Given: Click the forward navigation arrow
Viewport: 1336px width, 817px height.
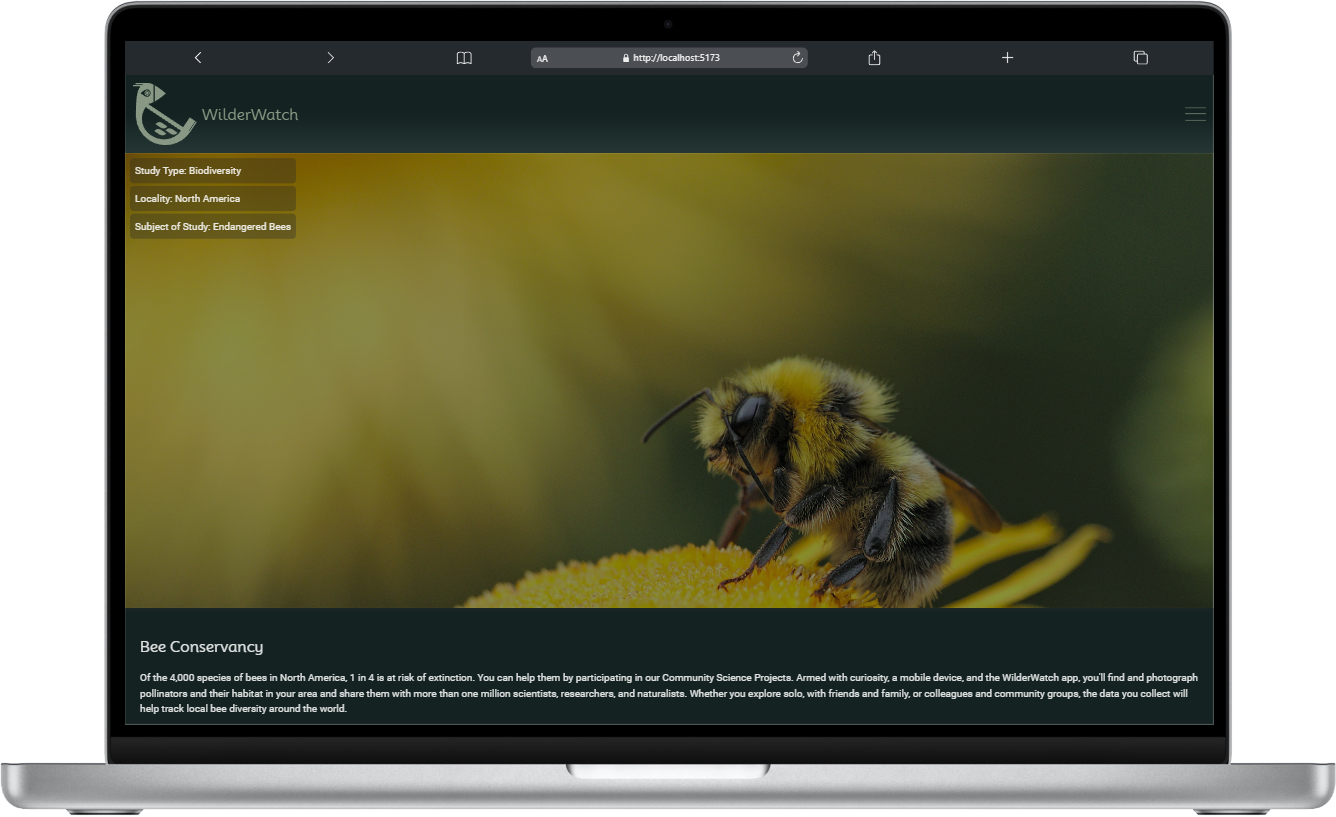Looking at the screenshot, I should (331, 57).
